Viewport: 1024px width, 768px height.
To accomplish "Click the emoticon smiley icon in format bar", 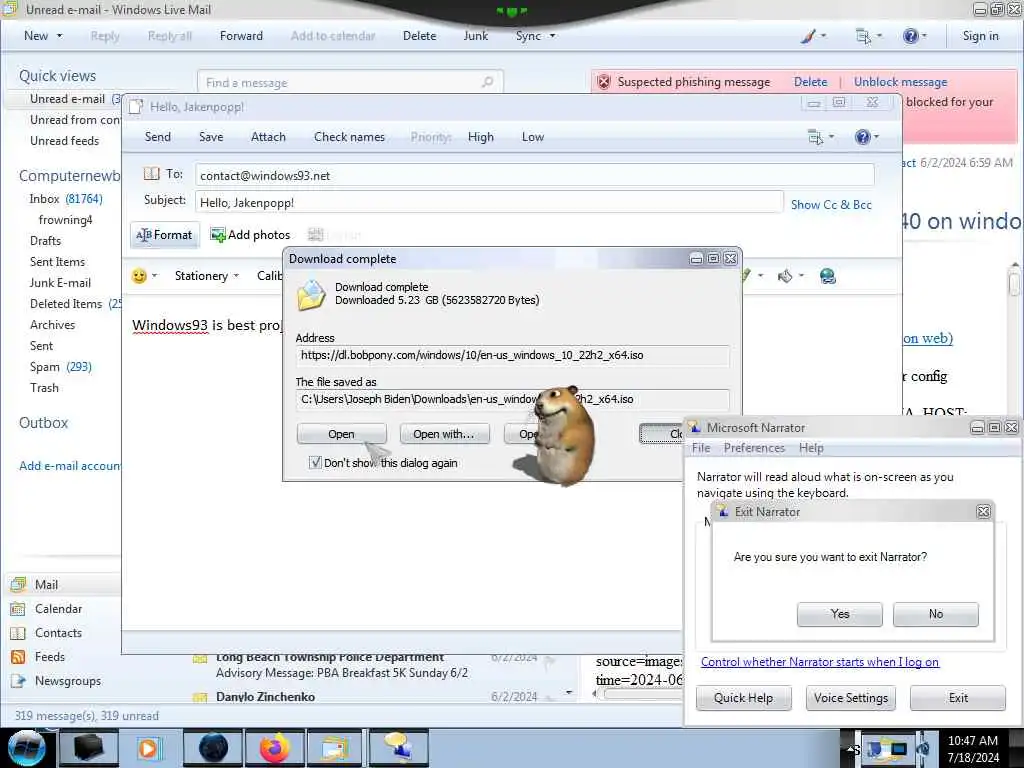I will pyautogui.click(x=139, y=276).
